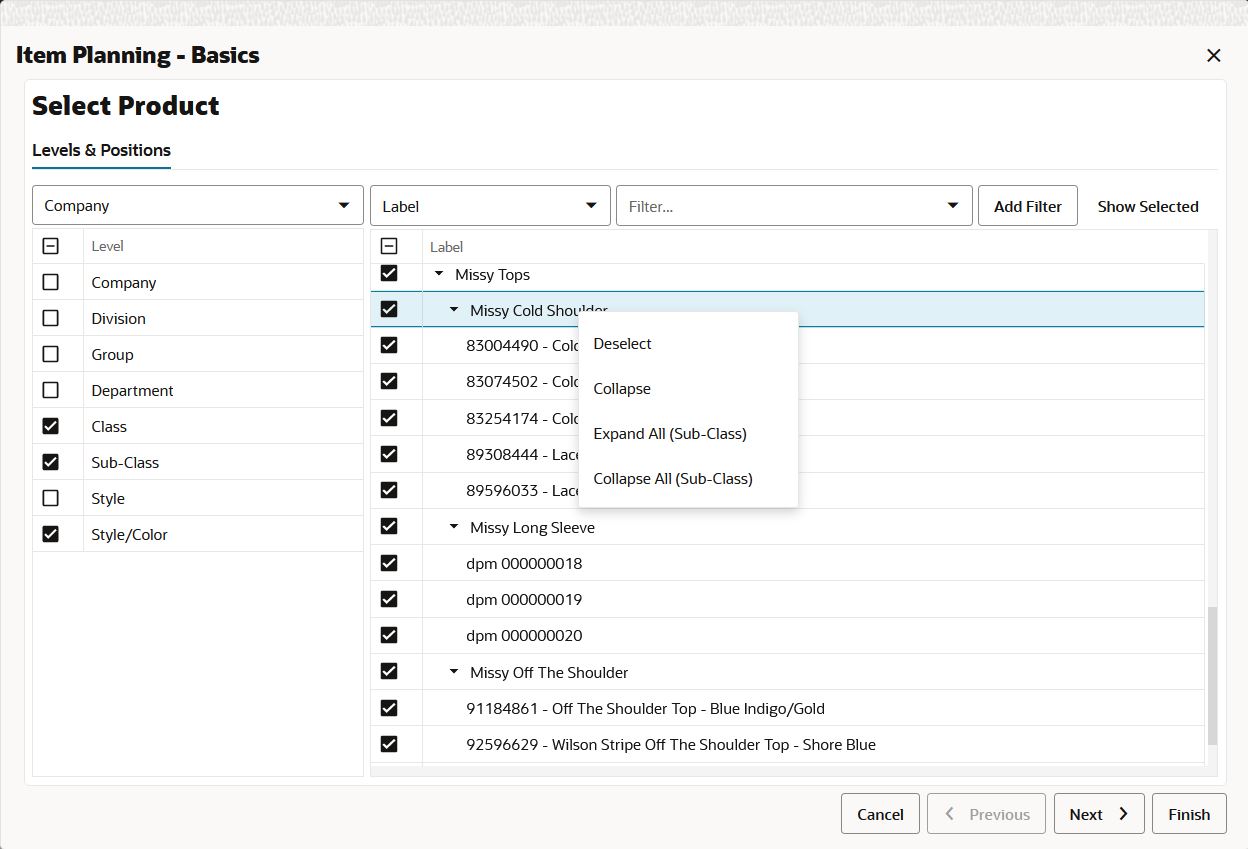
Task: Click the vertical scrollbar of the label list
Action: [x=1212, y=675]
